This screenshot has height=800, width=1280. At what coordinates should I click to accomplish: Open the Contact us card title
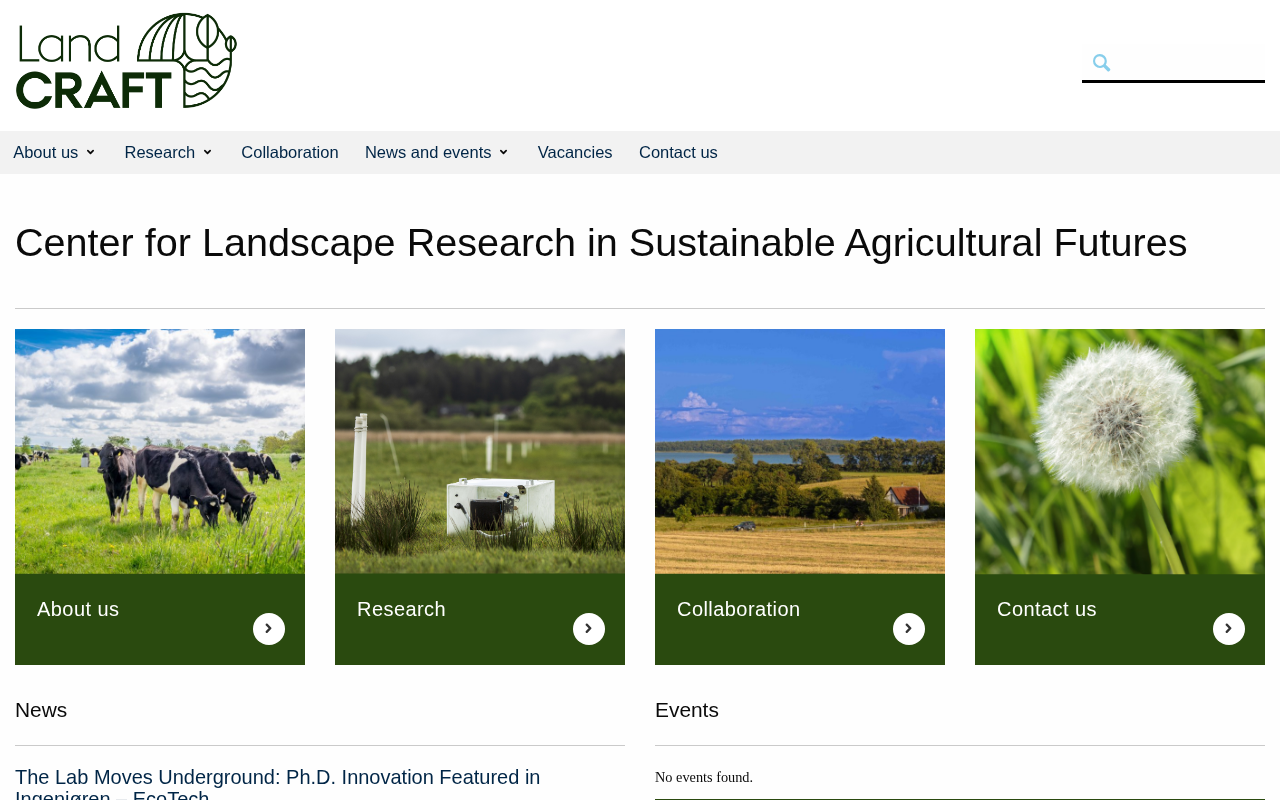point(1047,609)
